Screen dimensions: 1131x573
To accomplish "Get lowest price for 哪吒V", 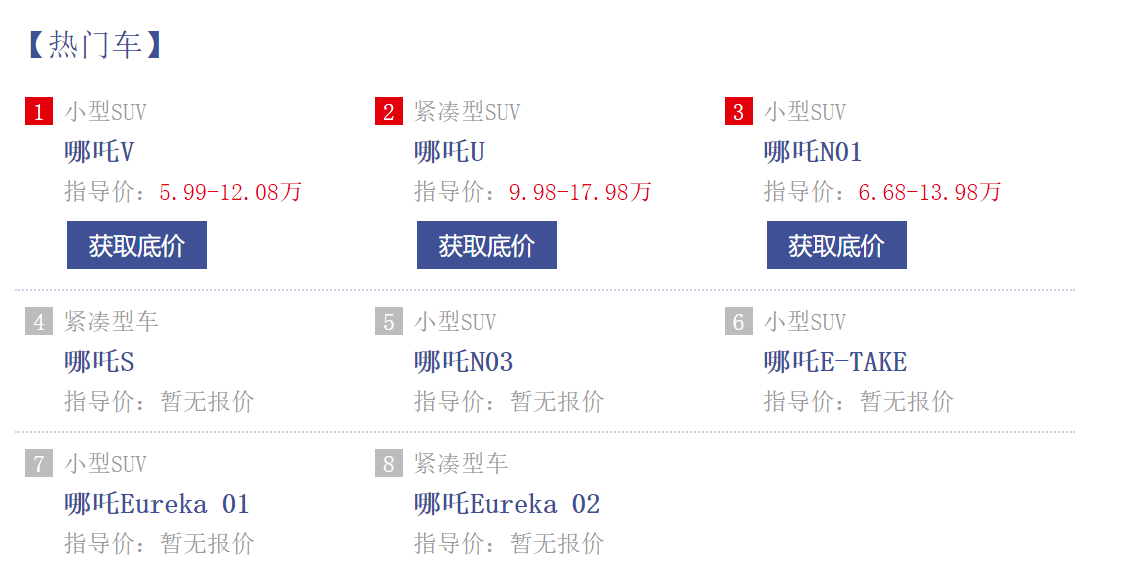I will (137, 245).
